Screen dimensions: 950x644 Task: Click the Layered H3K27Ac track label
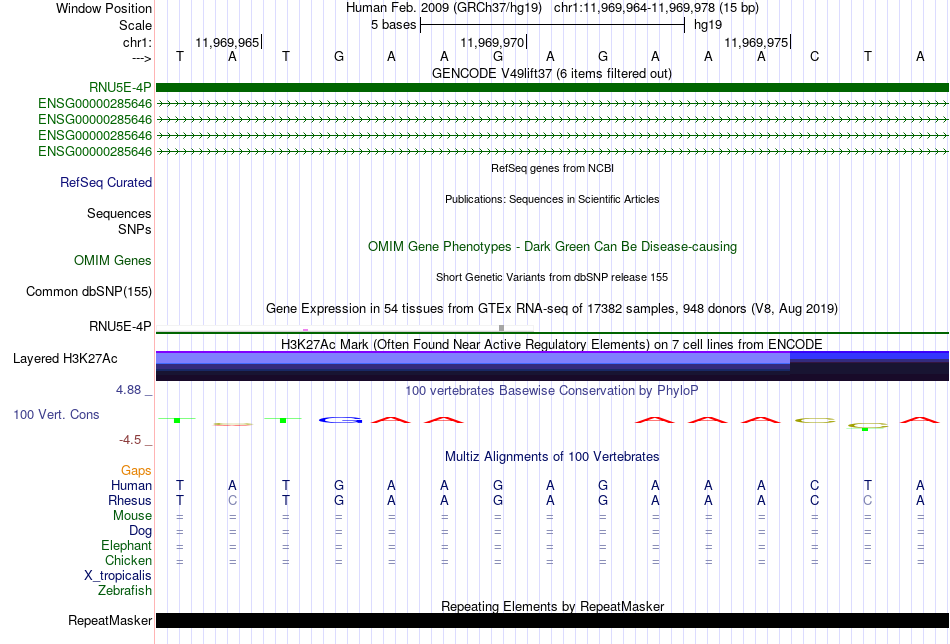pyautogui.click(x=65, y=359)
